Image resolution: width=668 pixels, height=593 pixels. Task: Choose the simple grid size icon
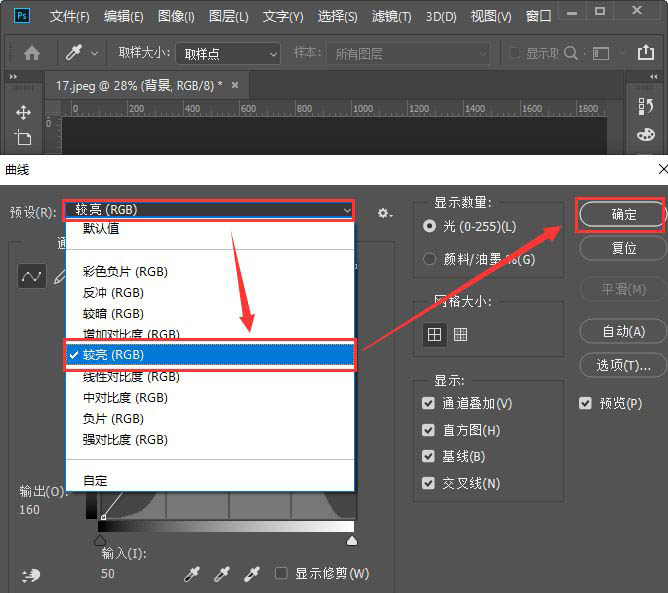coord(435,334)
